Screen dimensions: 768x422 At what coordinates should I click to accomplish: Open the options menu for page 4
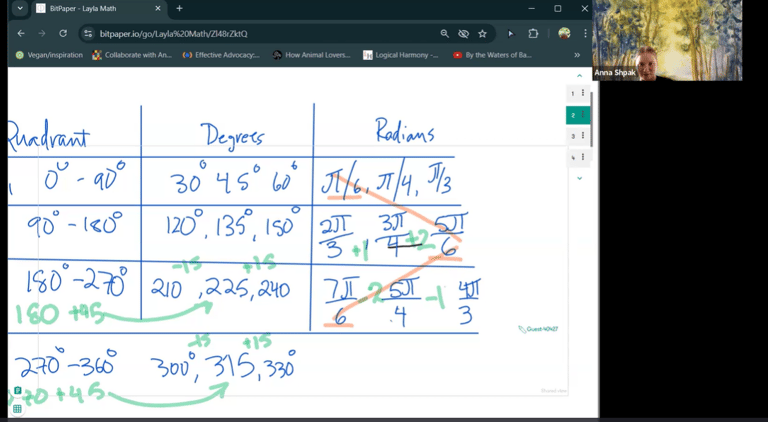[x=583, y=157]
